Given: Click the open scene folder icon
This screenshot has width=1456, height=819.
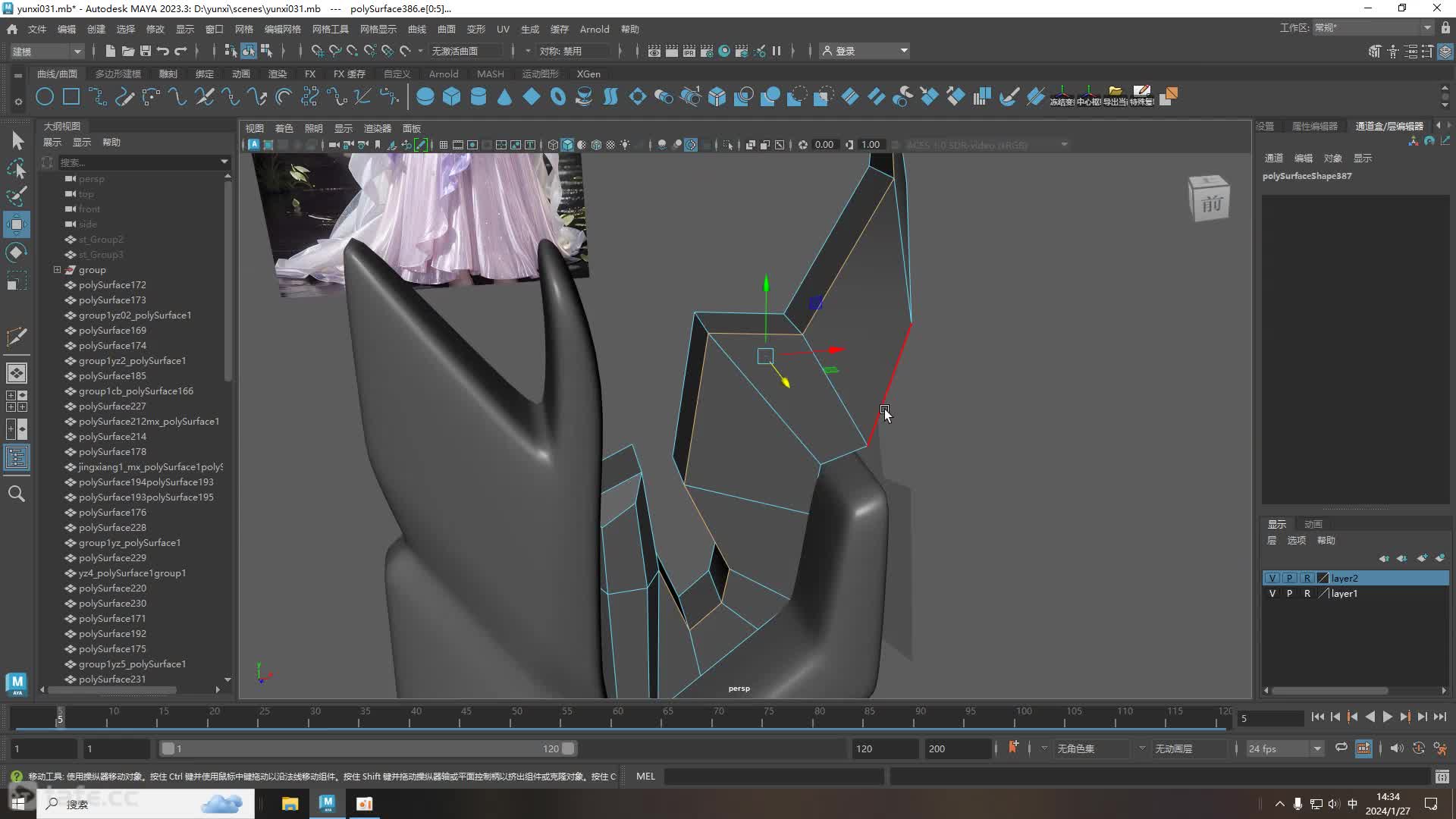Looking at the screenshot, I should click(127, 51).
